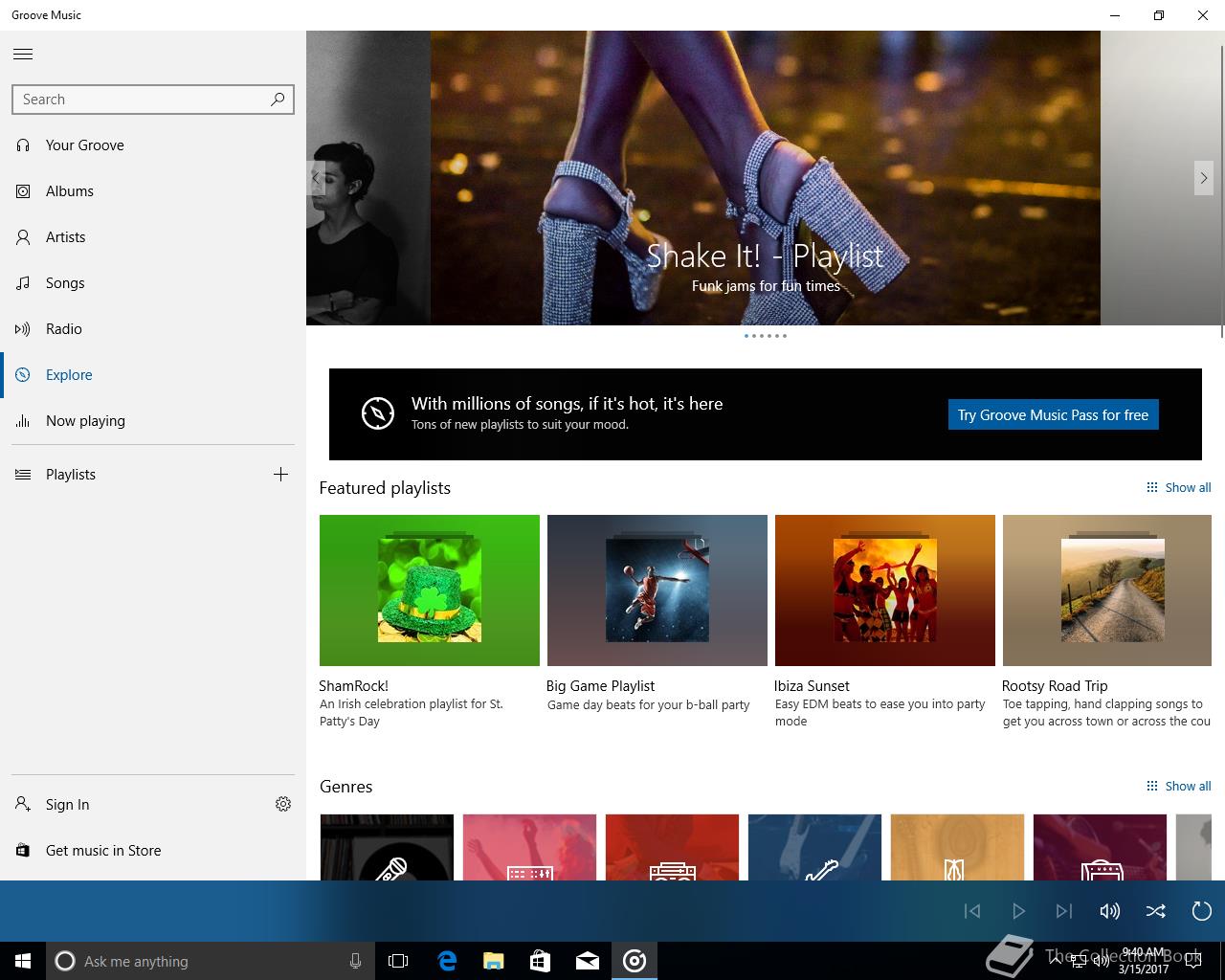
Task: Open maroon amplifier genre tile
Action: [1100, 847]
